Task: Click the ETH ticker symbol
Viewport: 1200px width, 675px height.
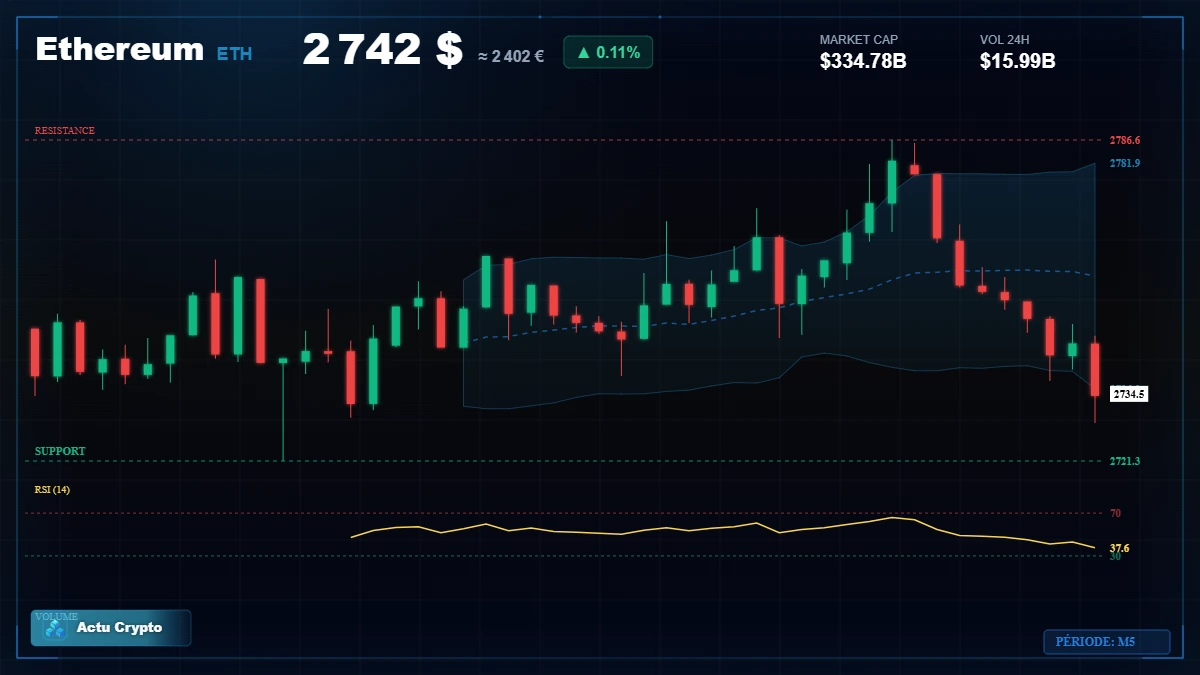Action: coord(235,54)
